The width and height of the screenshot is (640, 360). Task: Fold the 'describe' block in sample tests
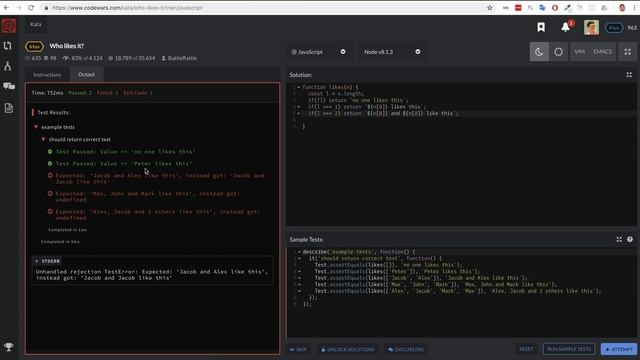pyautogui.click(x=299, y=252)
